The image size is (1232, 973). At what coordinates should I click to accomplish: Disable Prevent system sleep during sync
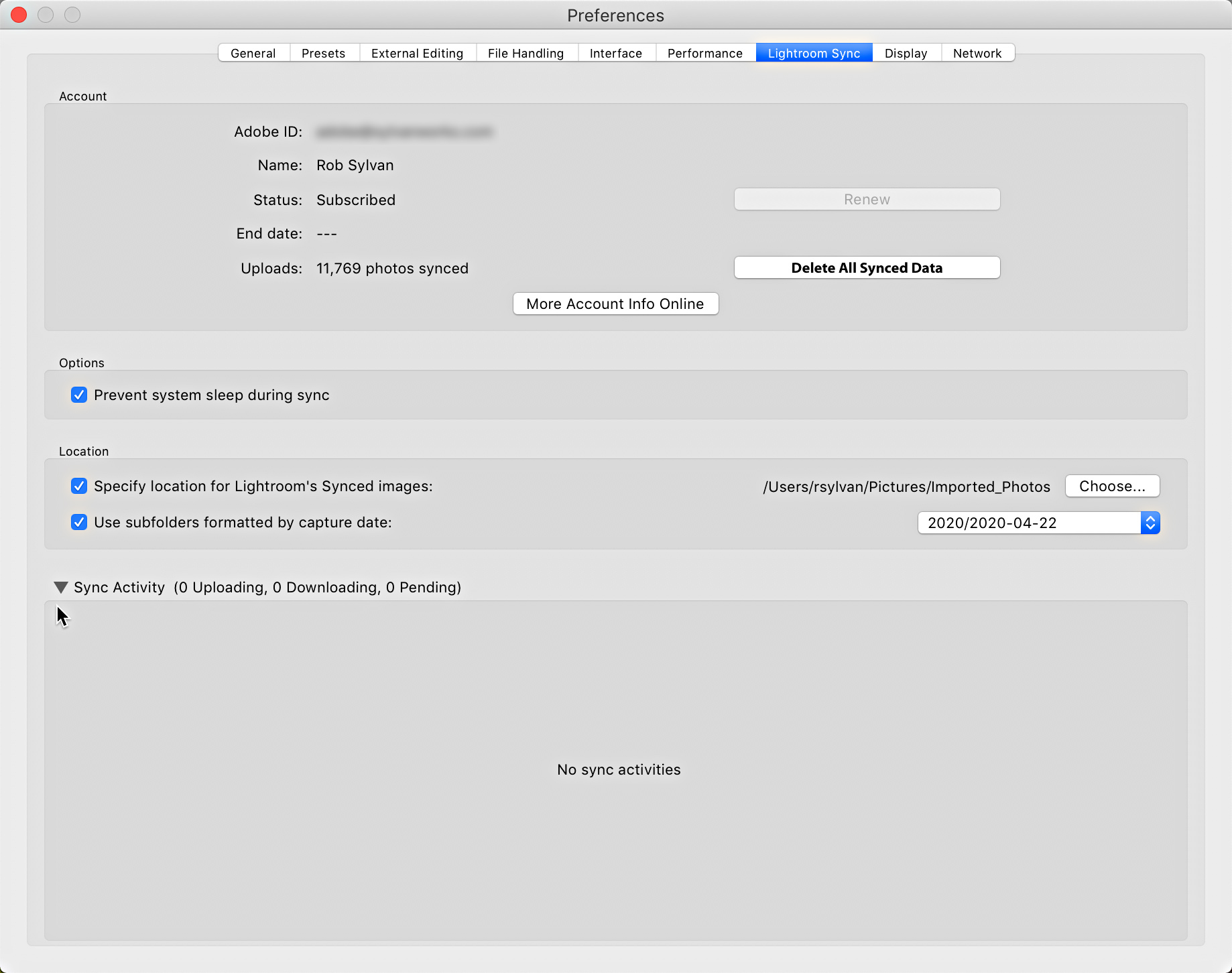[x=79, y=395]
